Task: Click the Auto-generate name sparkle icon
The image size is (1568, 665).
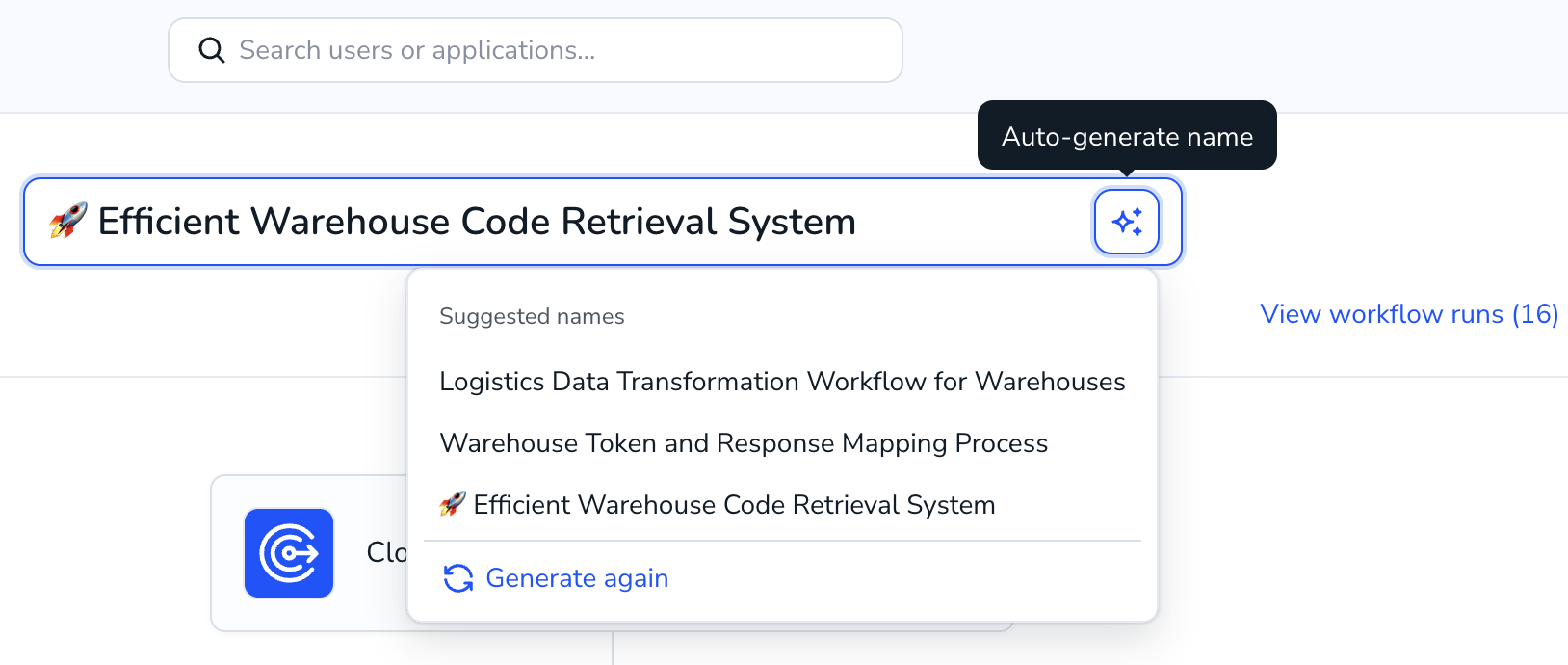Action: 1127,222
